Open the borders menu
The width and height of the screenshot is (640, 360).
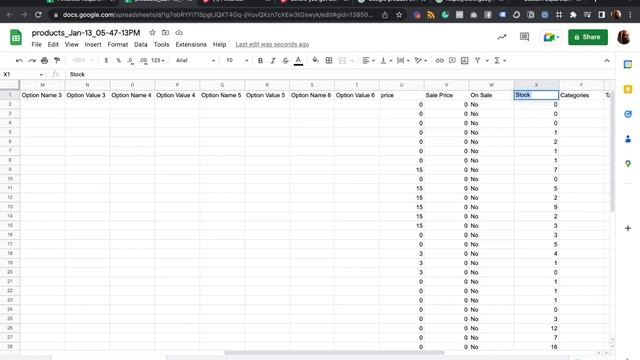click(x=329, y=60)
